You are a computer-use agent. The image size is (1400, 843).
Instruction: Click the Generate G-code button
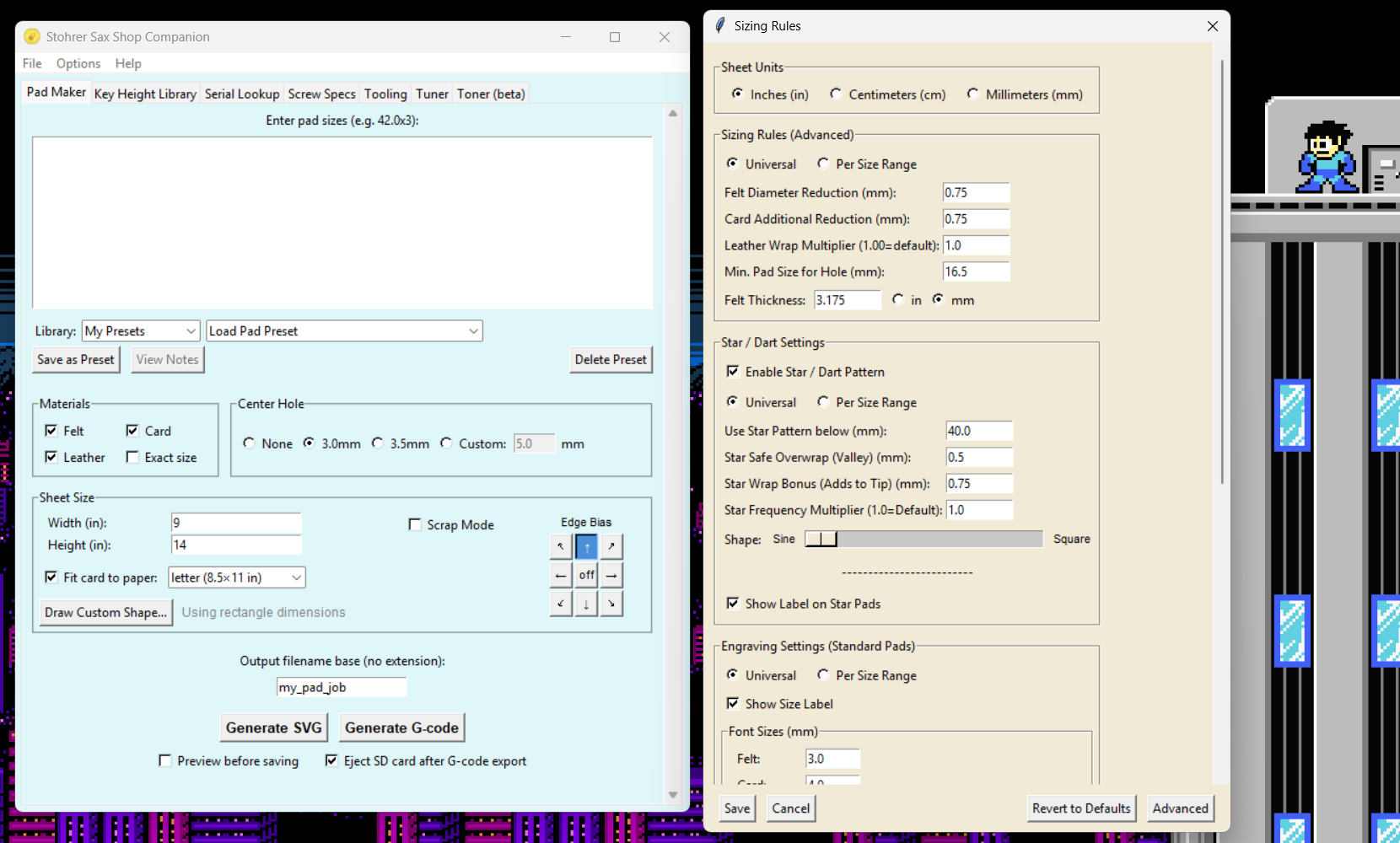[401, 728]
